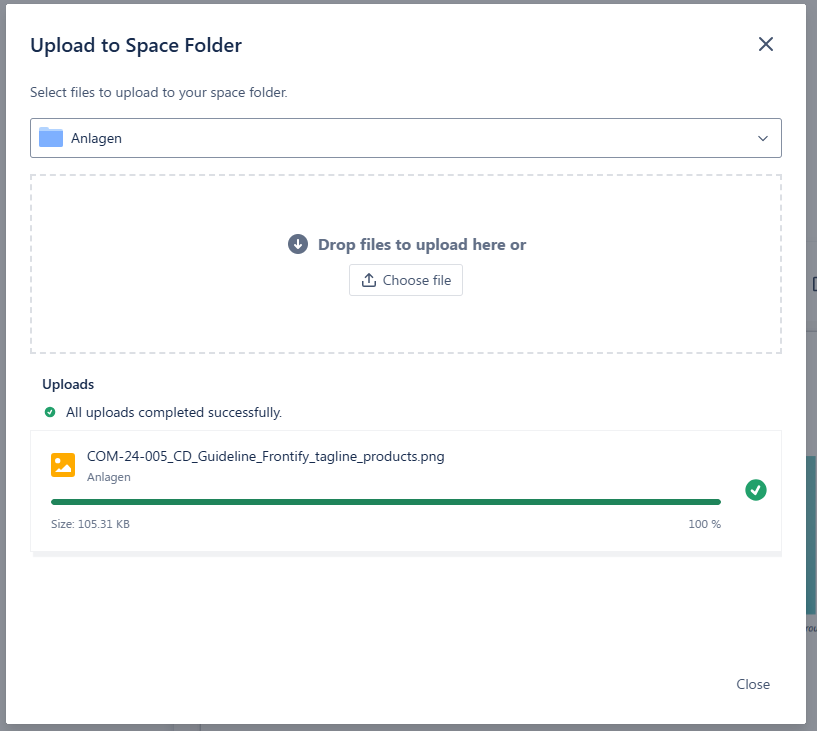Click the upload arrow icon in Choose file
This screenshot has height=731, width=817.
tap(369, 280)
